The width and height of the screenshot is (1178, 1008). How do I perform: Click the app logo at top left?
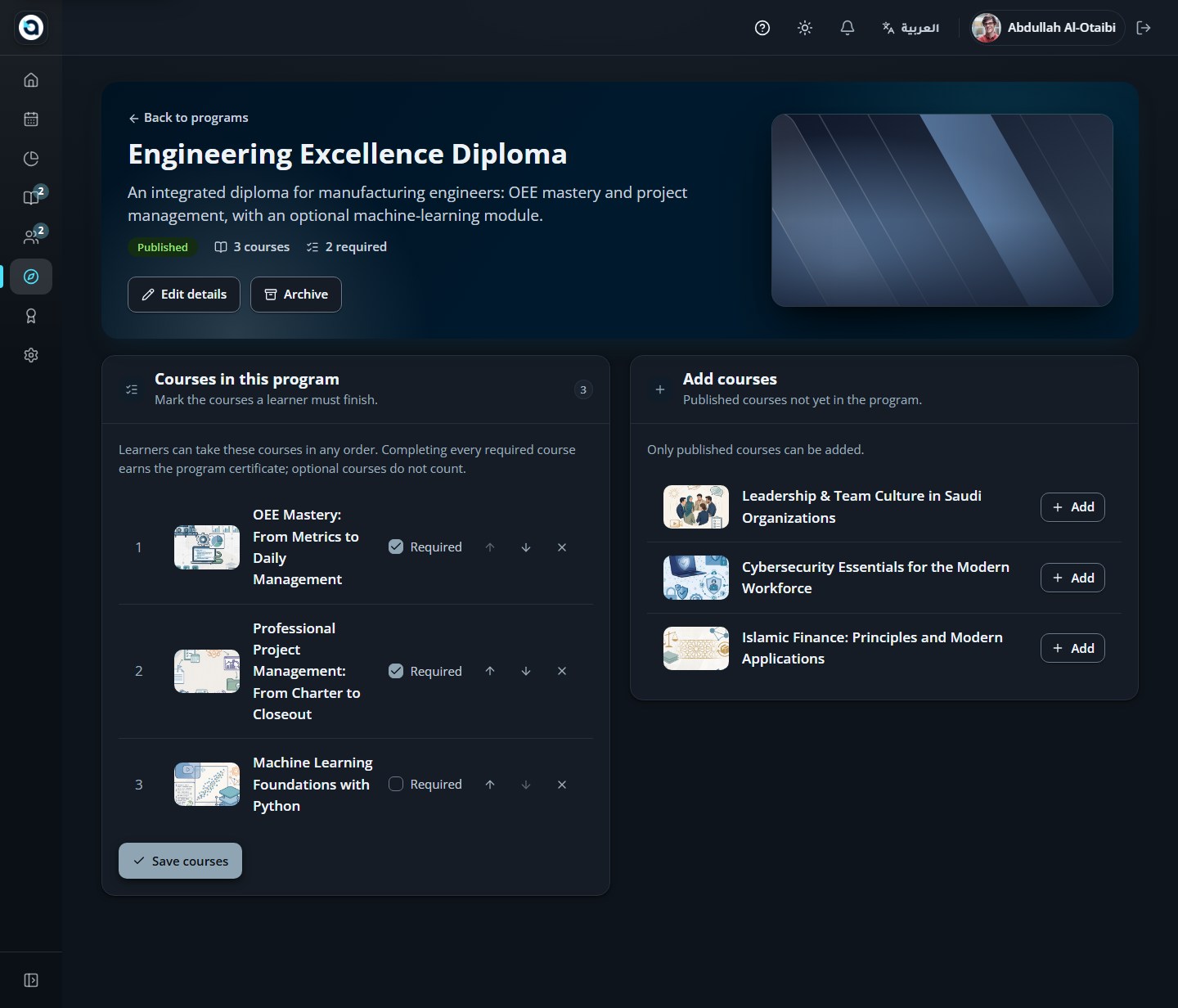[x=31, y=28]
